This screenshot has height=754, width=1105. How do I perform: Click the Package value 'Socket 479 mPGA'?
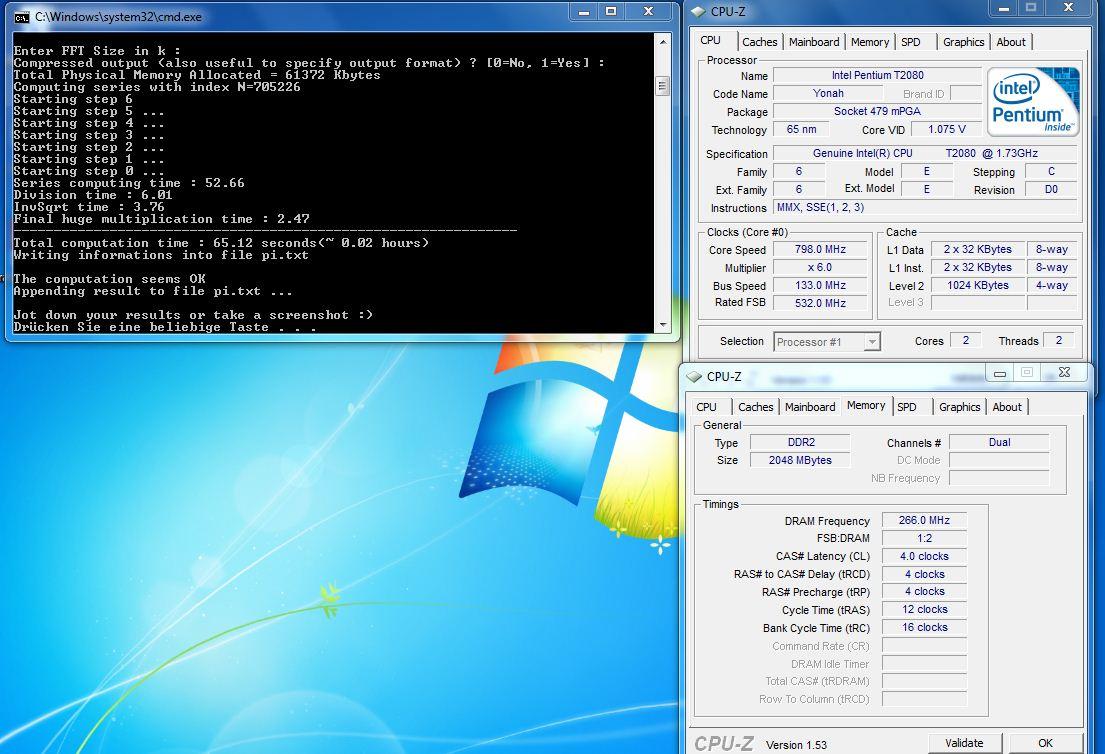click(877, 111)
